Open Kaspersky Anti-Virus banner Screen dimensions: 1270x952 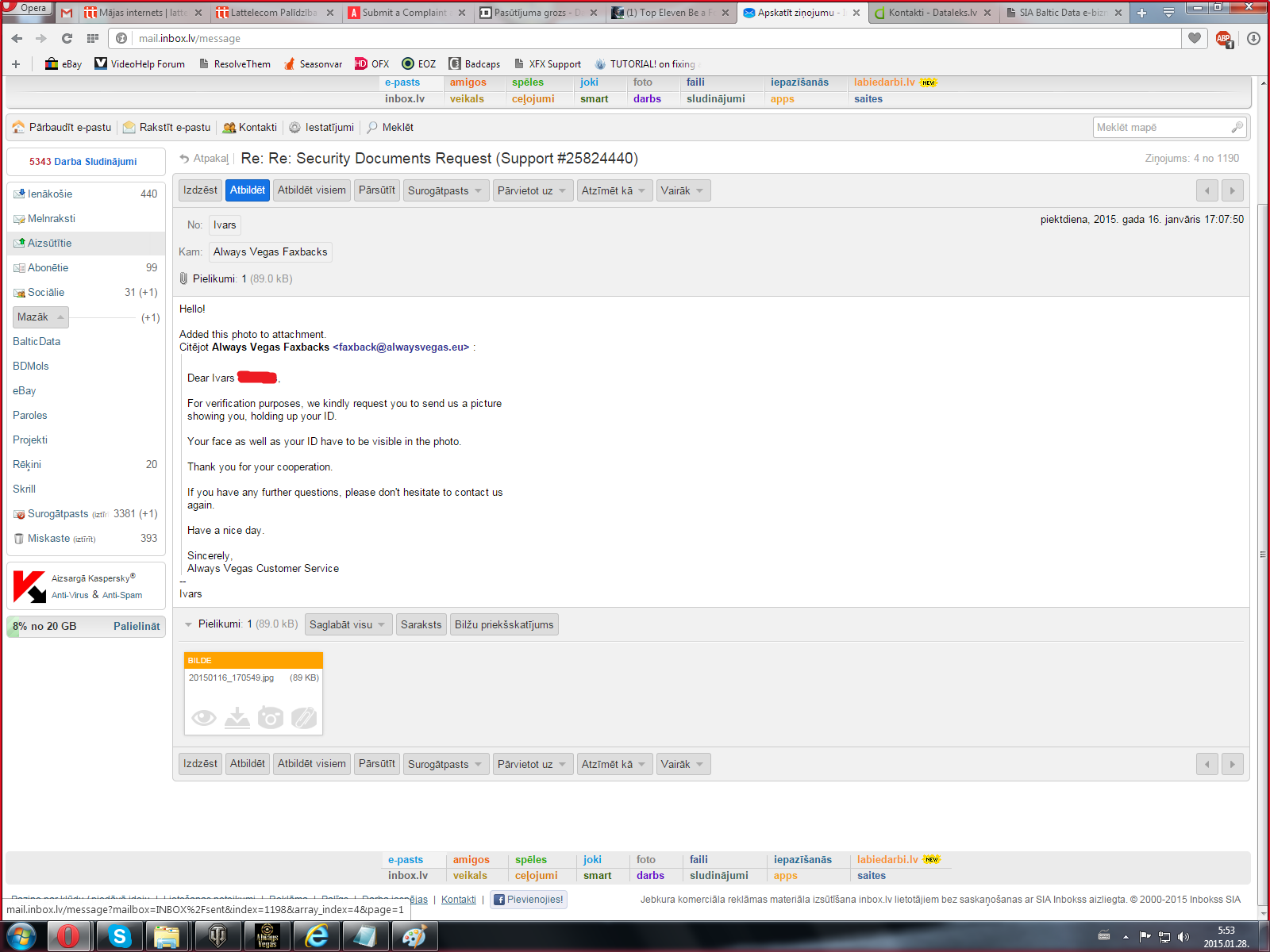86,586
